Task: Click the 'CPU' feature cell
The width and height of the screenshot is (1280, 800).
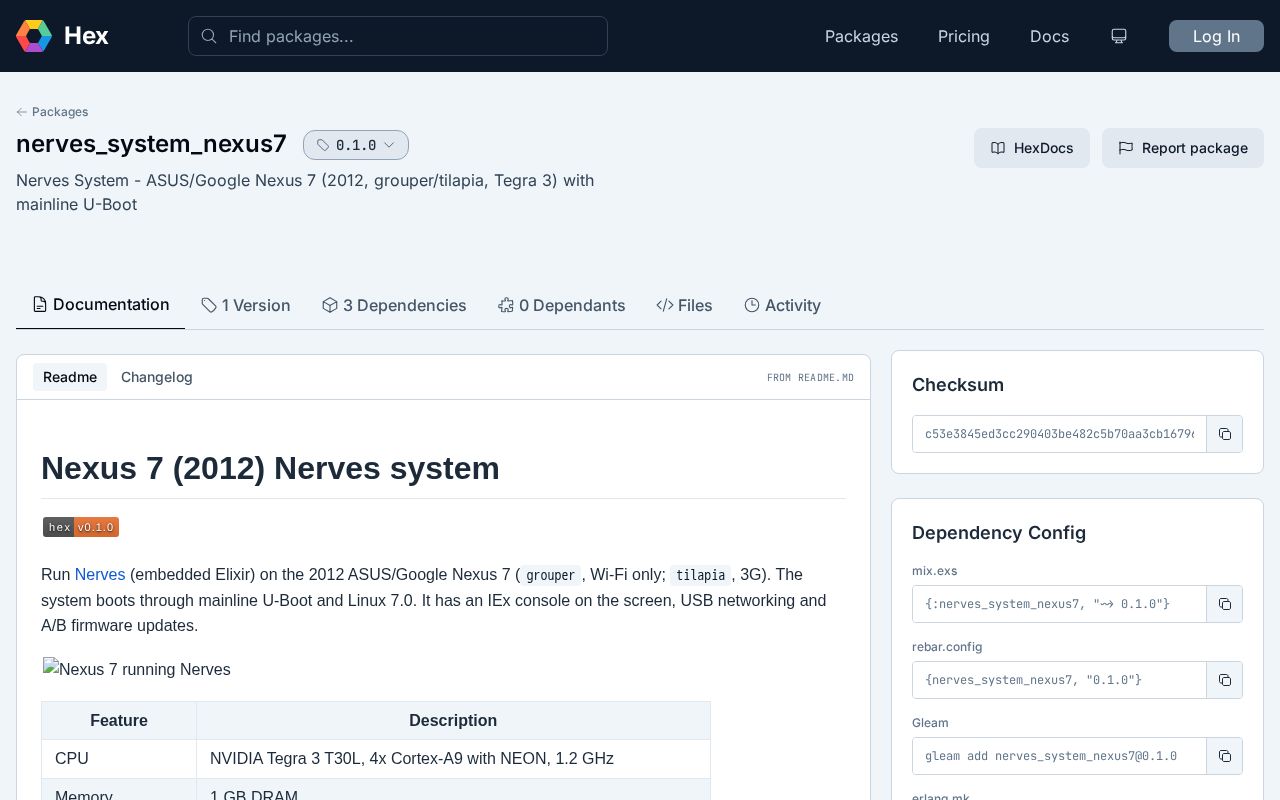Action: [x=119, y=759]
